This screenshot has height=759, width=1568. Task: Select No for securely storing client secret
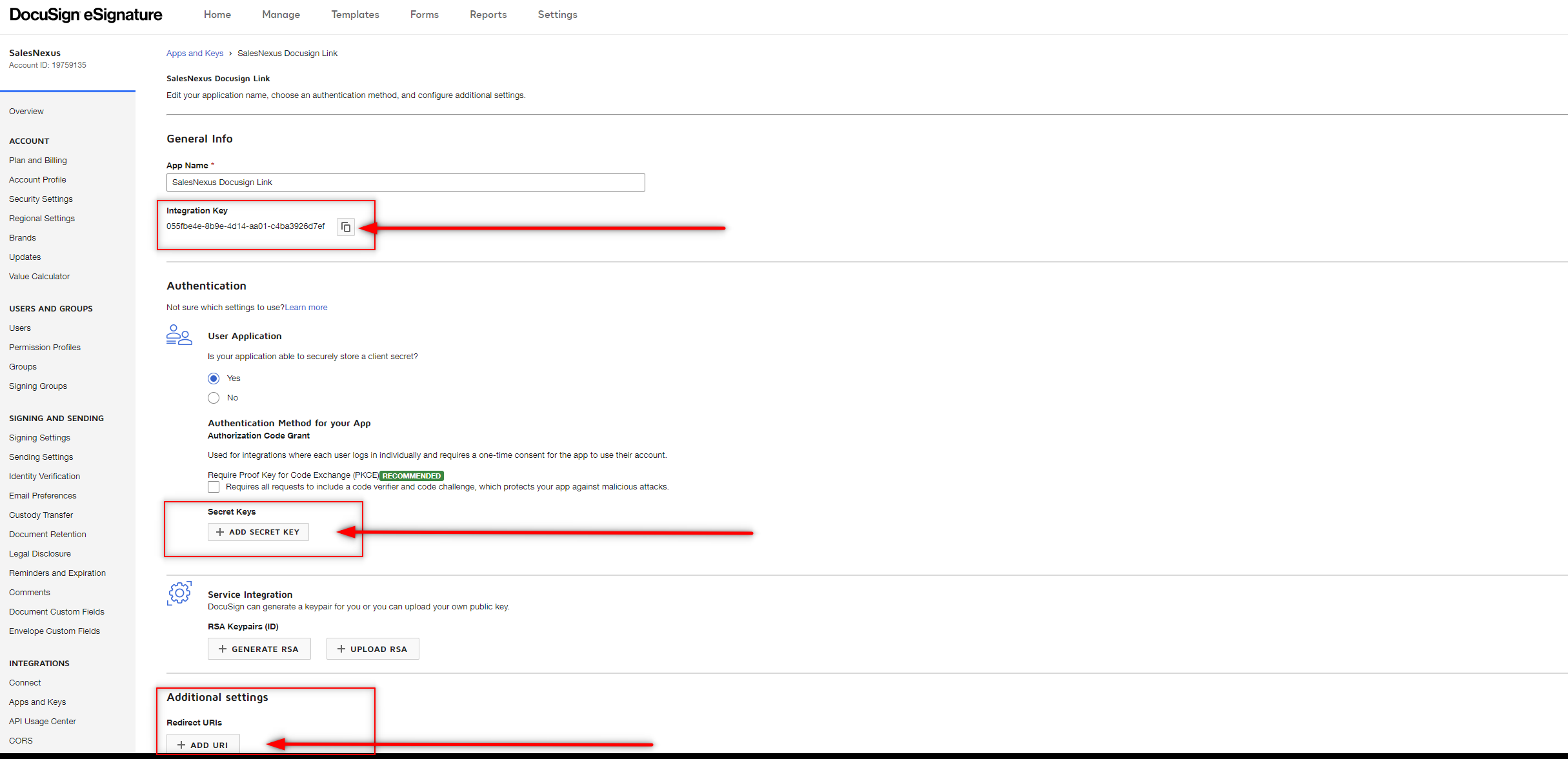tap(214, 398)
